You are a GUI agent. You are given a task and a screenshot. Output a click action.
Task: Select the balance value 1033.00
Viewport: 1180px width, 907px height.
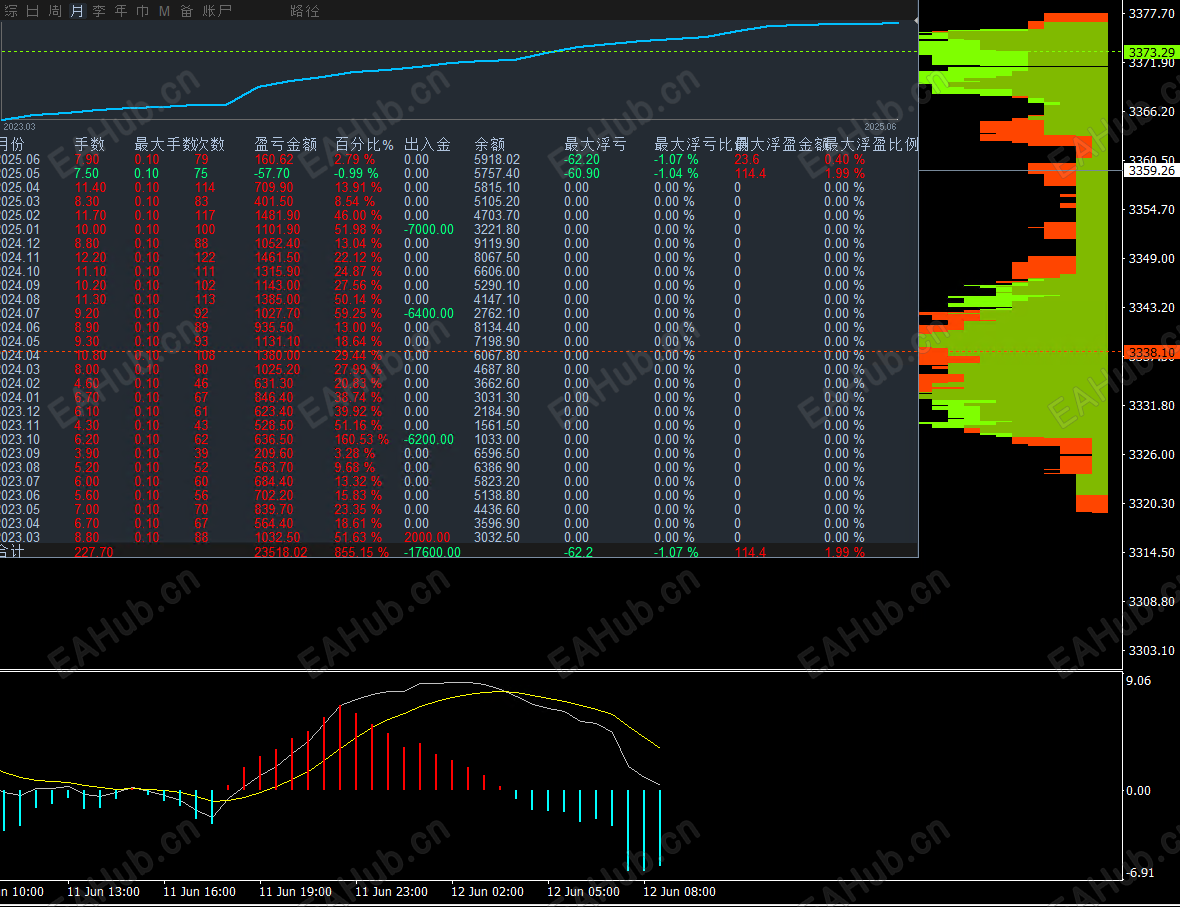pos(497,440)
